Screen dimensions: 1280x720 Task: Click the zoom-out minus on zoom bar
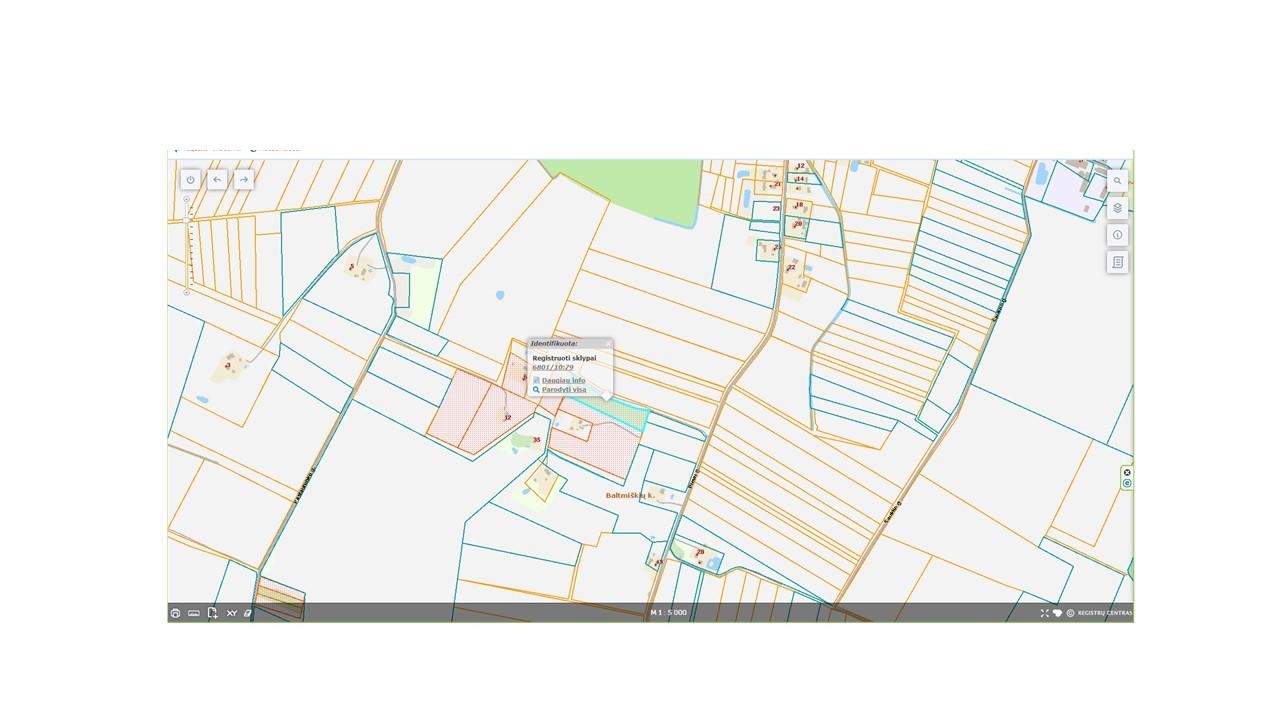tap(187, 293)
